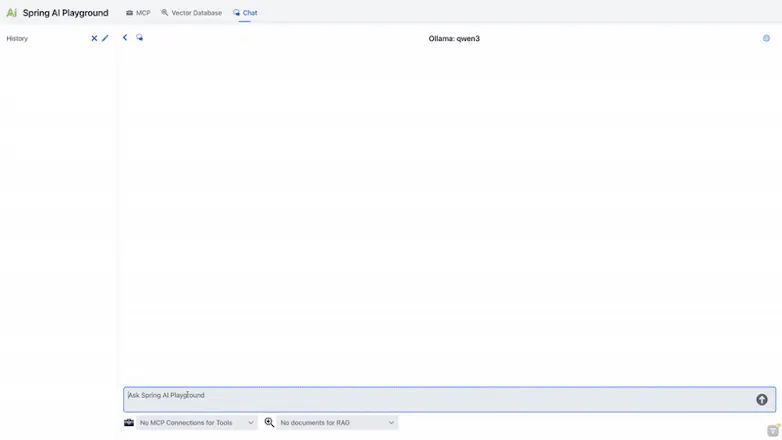Open the Vector Database tab
Image resolution: width=782 pixels, height=440 pixels.
192,13
